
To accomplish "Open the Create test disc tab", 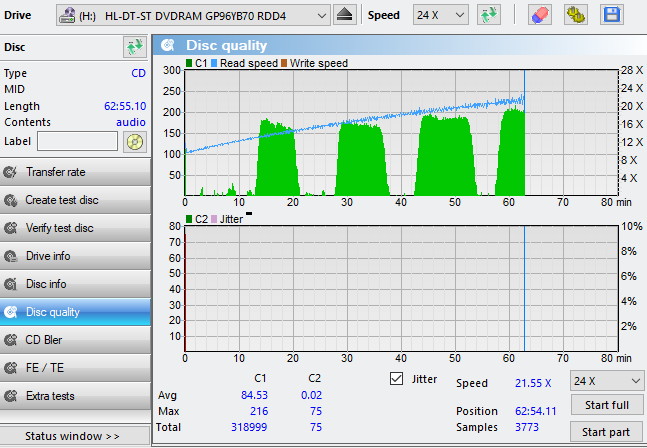I will point(75,200).
